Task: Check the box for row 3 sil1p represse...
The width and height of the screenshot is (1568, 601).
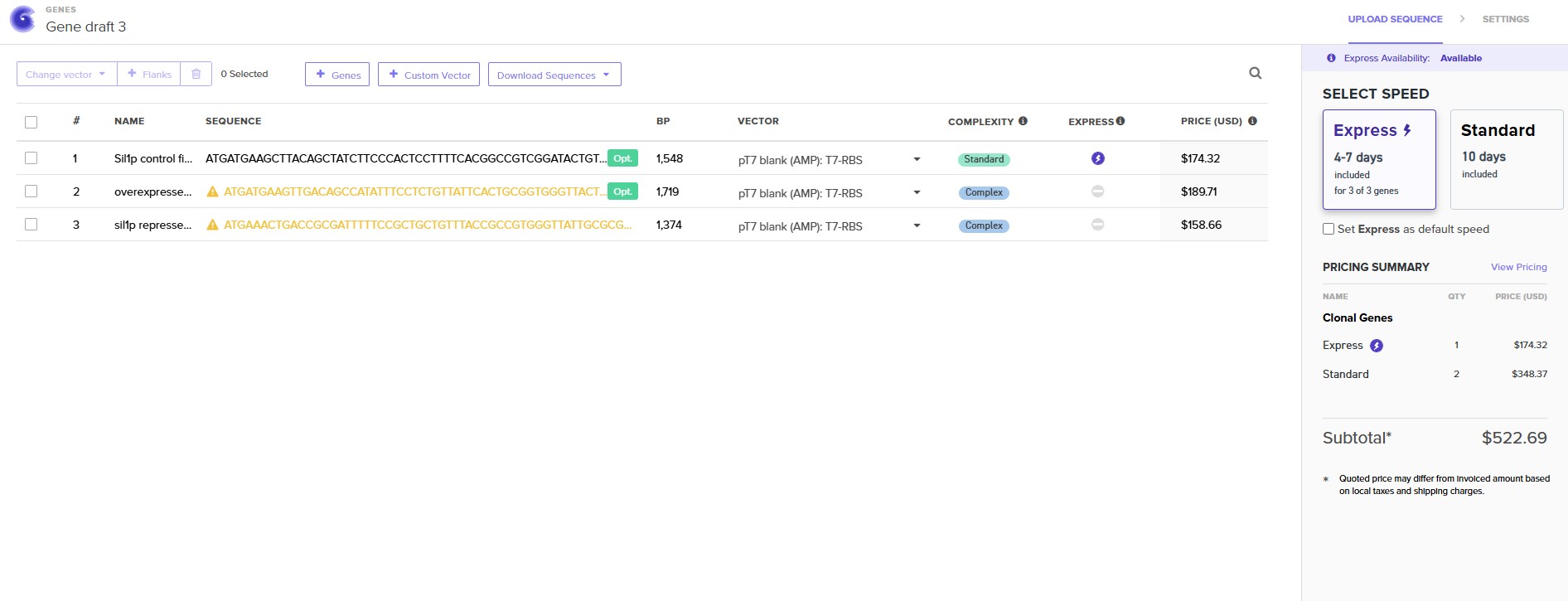Action: click(31, 224)
